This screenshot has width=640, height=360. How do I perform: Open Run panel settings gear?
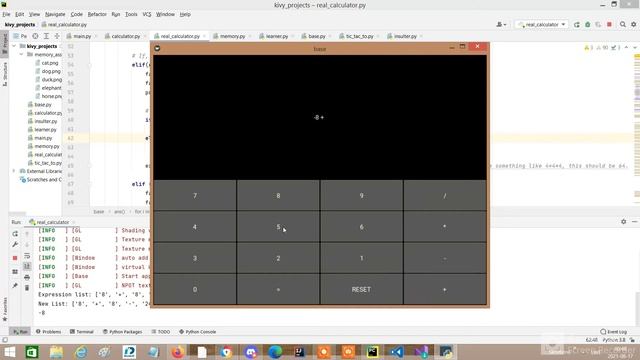(x=624, y=222)
